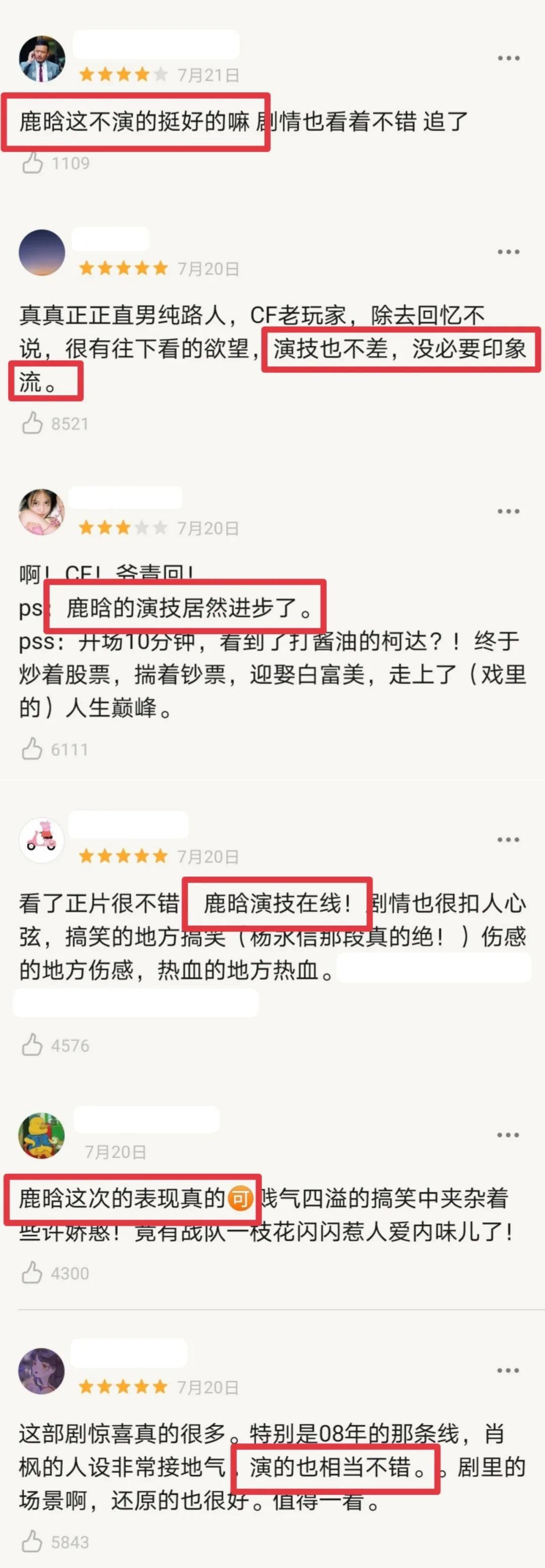Image resolution: width=545 pixels, height=1568 pixels.
Task: Open more options for the 7月21日 review
Action: coord(509,59)
